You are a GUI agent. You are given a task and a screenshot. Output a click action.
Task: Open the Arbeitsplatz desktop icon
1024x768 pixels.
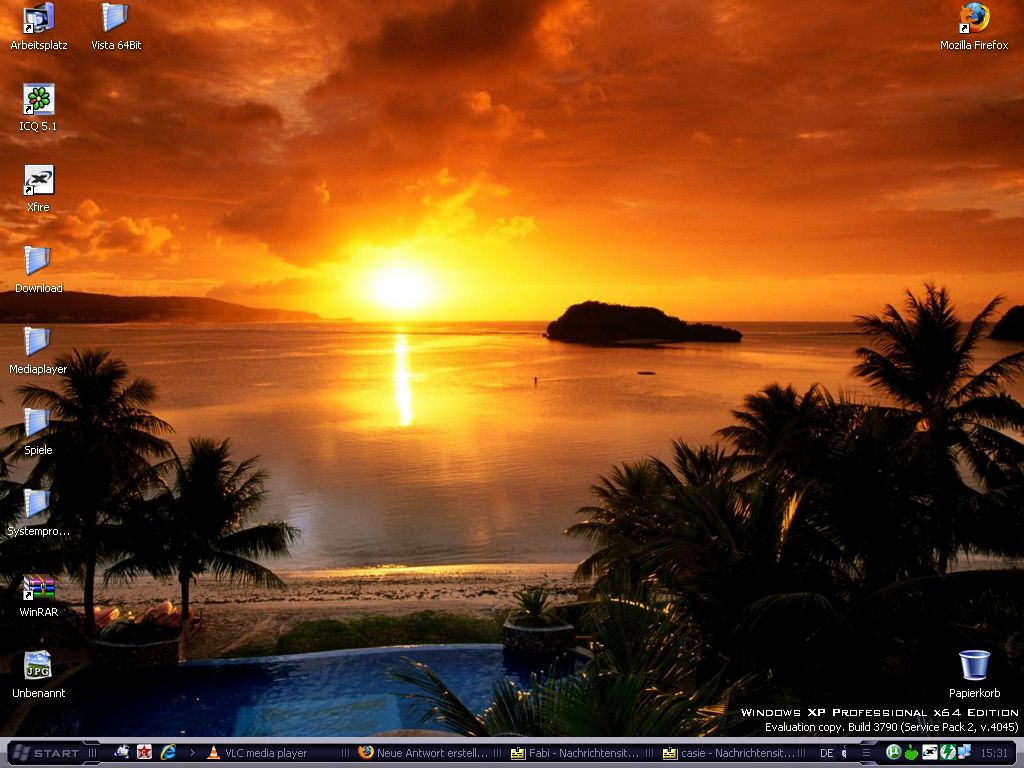point(38,19)
